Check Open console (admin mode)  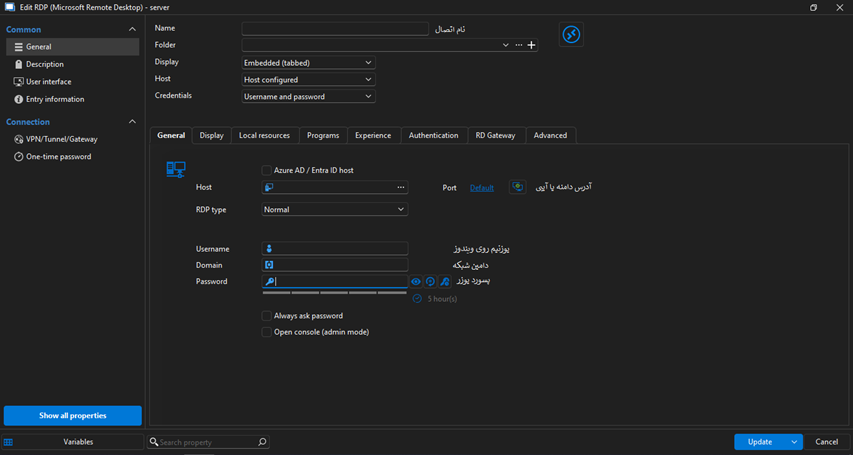[267, 332]
